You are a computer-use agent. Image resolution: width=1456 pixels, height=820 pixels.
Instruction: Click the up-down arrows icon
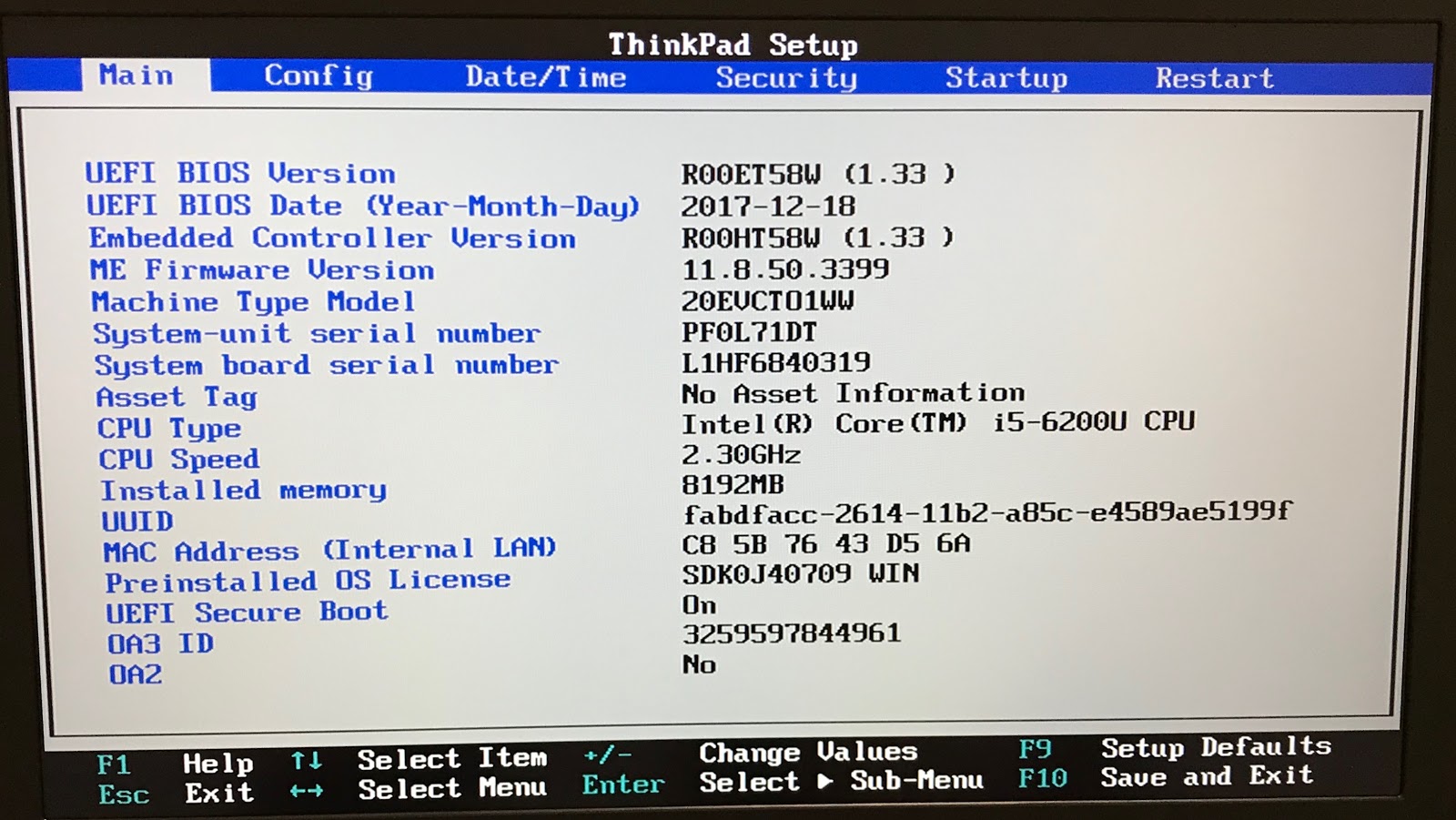click(307, 761)
